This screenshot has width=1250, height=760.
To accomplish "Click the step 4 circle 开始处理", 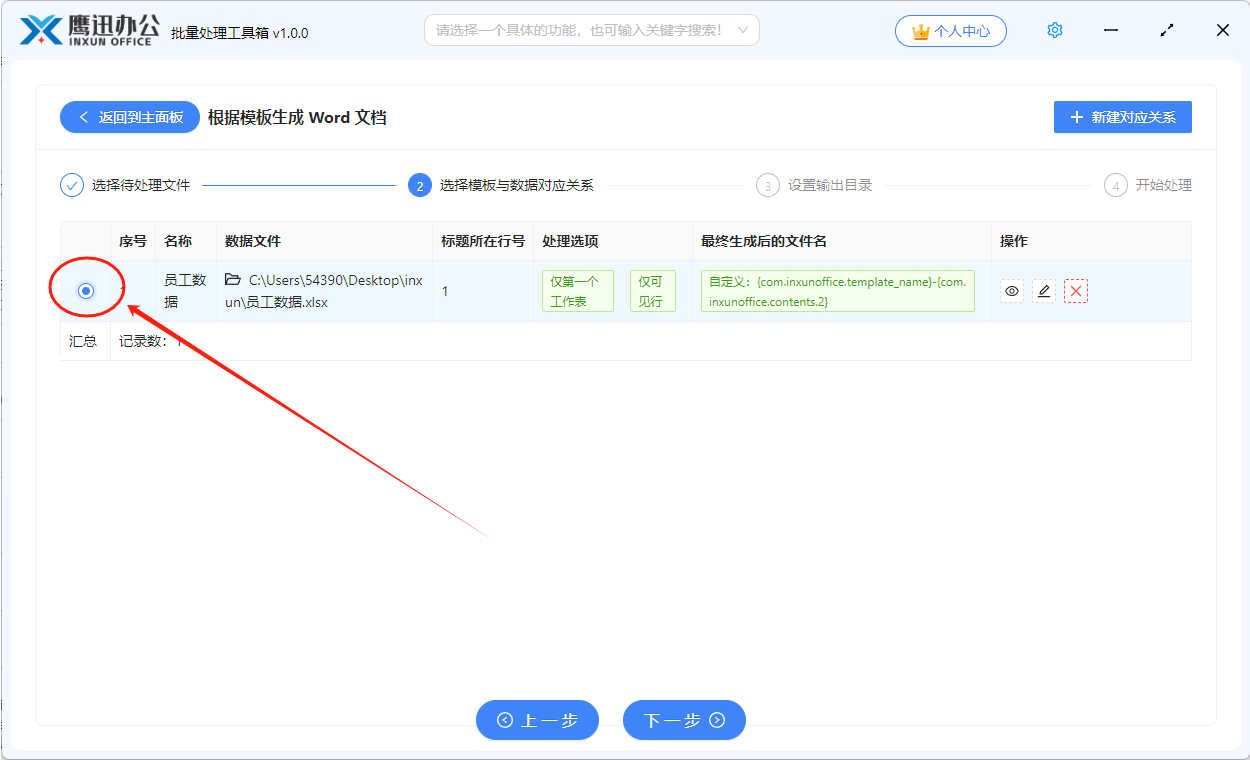I will click(1115, 185).
